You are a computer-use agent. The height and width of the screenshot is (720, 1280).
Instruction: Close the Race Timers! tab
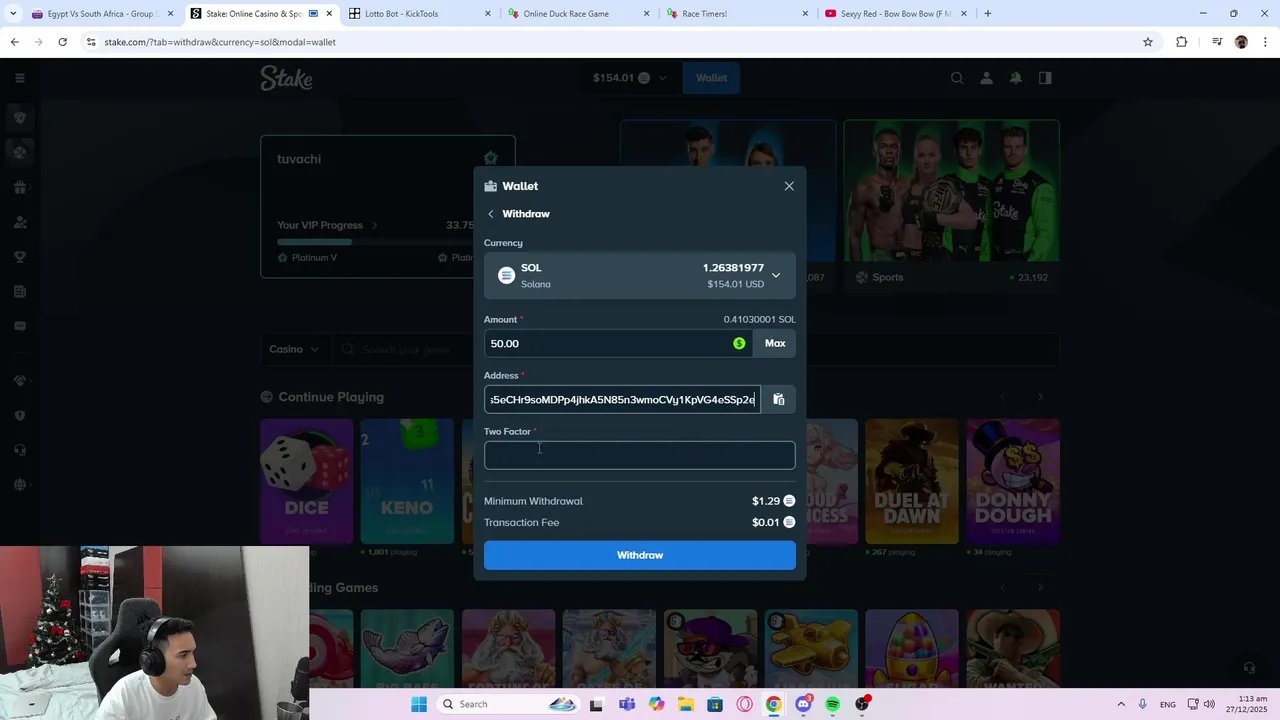805,14
